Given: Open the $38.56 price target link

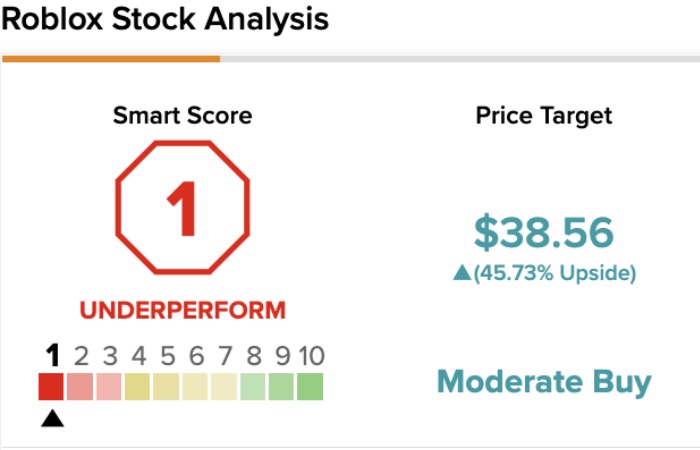Looking at the screenshot, I should (x=544, y=233).
